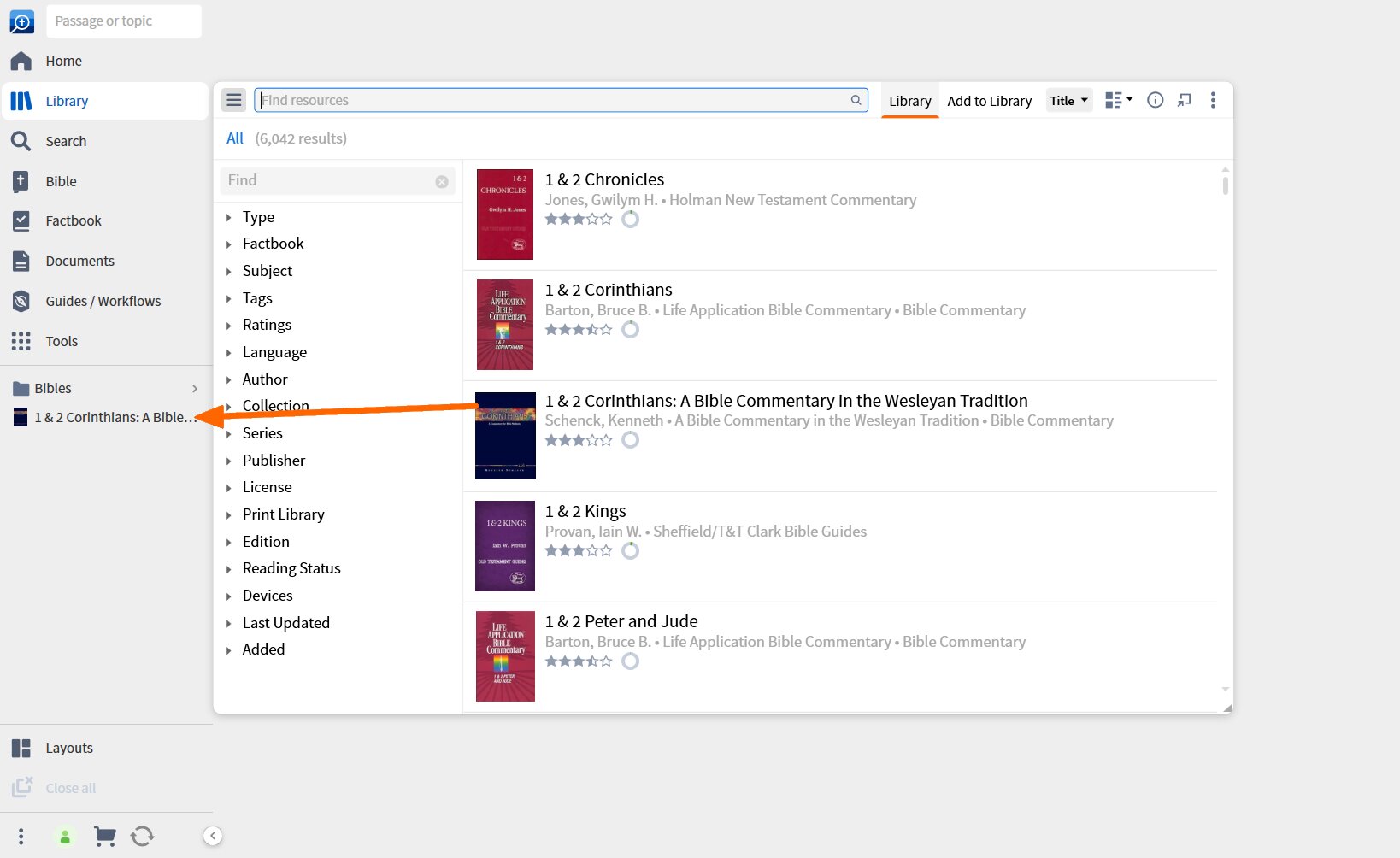
Task: Set the star rating for 1 & 2 Kings
Action: 579,550
